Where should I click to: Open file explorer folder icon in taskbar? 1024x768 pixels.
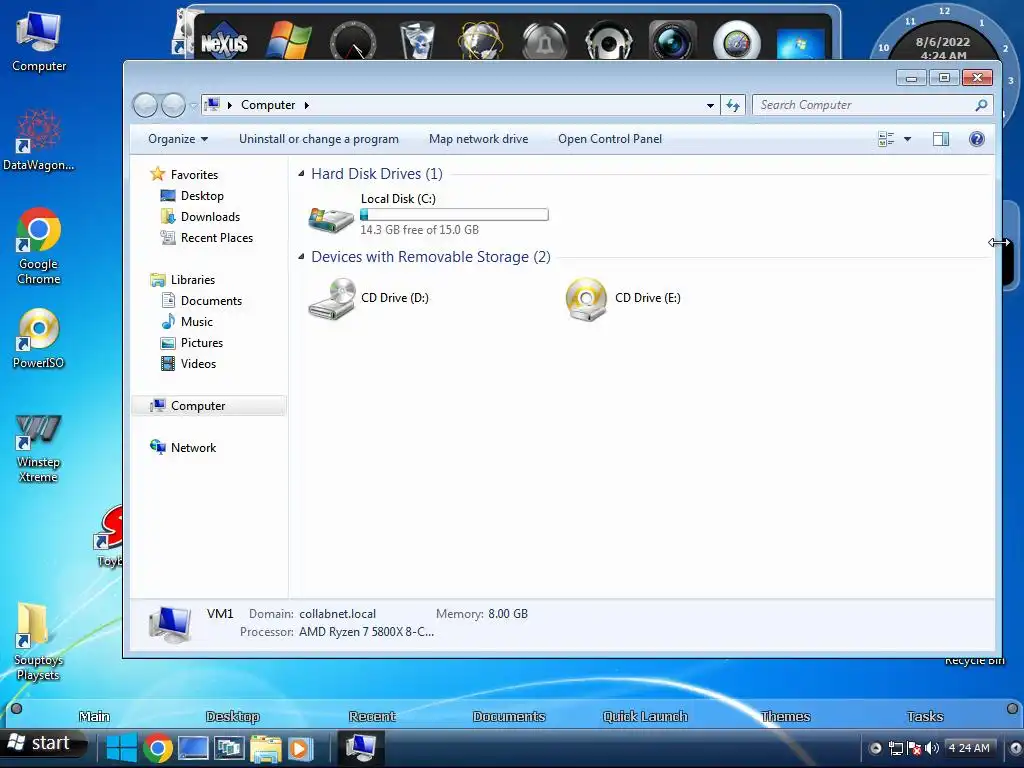click(265, 749)
